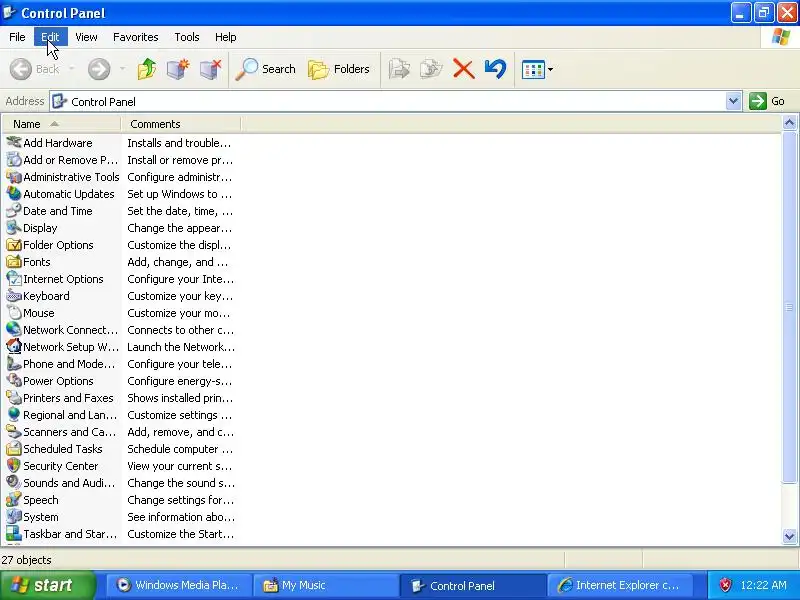The height and width of the screenshot is (600, 800).
Task: Select the Phone and Modem icon
Action: pos(14,364)
